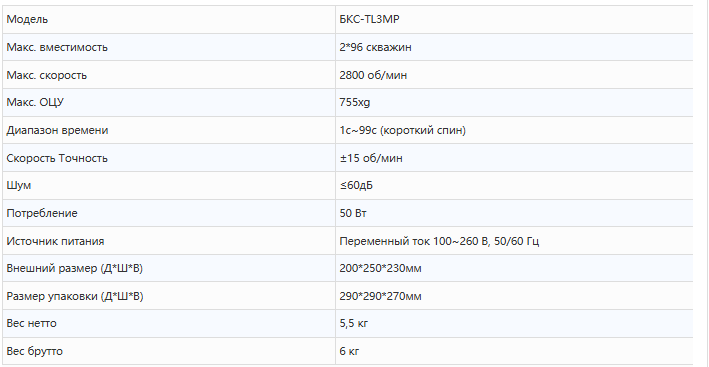Select the "200*250*230мм" external size value
The image size is (709, 367).
tap(380, 268)
